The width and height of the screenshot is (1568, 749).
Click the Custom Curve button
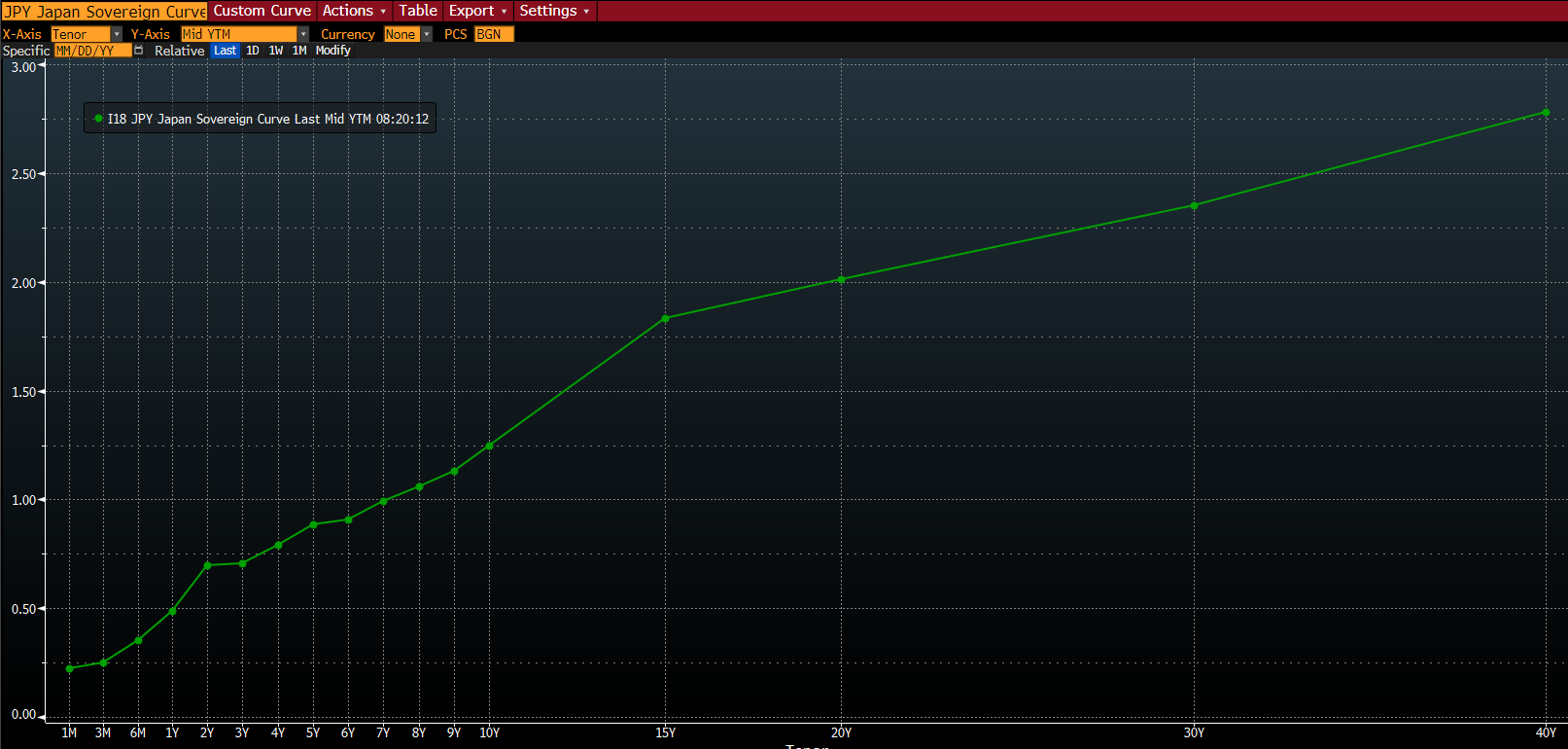click(x=262, y=11)
